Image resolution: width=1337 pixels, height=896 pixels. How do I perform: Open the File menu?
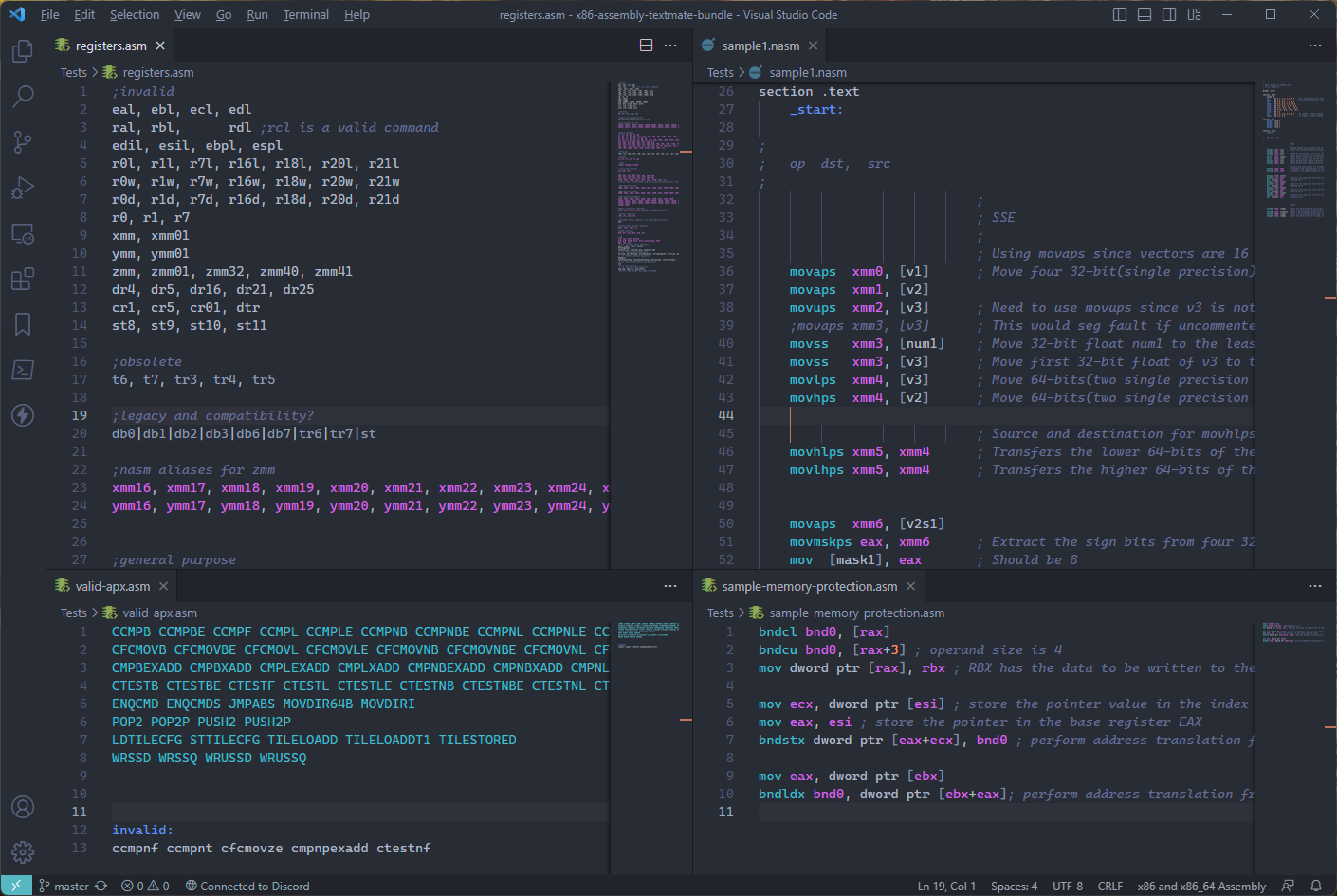click(x=50, y=14)
